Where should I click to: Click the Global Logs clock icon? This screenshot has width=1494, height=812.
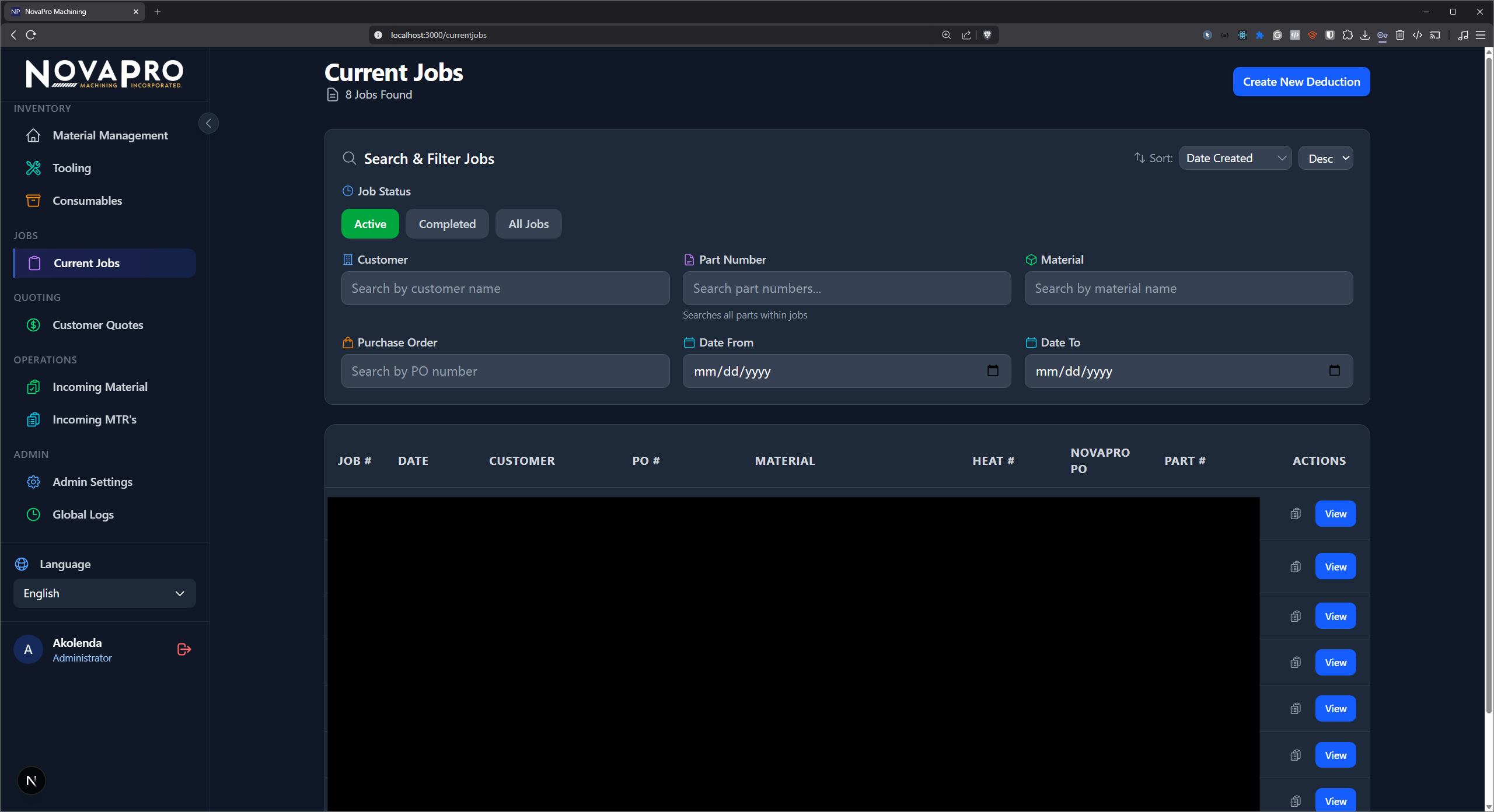click(33, 514)
